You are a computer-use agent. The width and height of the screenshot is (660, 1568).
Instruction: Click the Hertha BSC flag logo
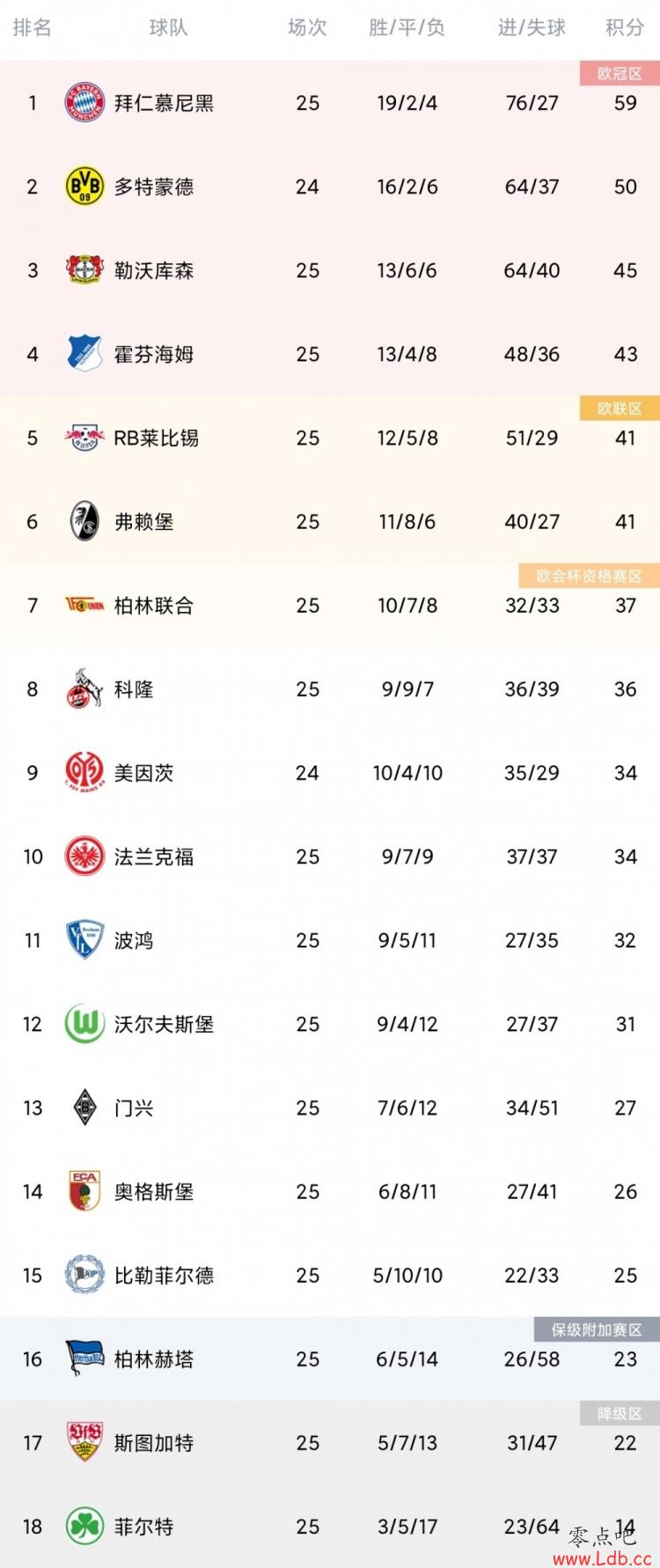tap(84, 1358)
